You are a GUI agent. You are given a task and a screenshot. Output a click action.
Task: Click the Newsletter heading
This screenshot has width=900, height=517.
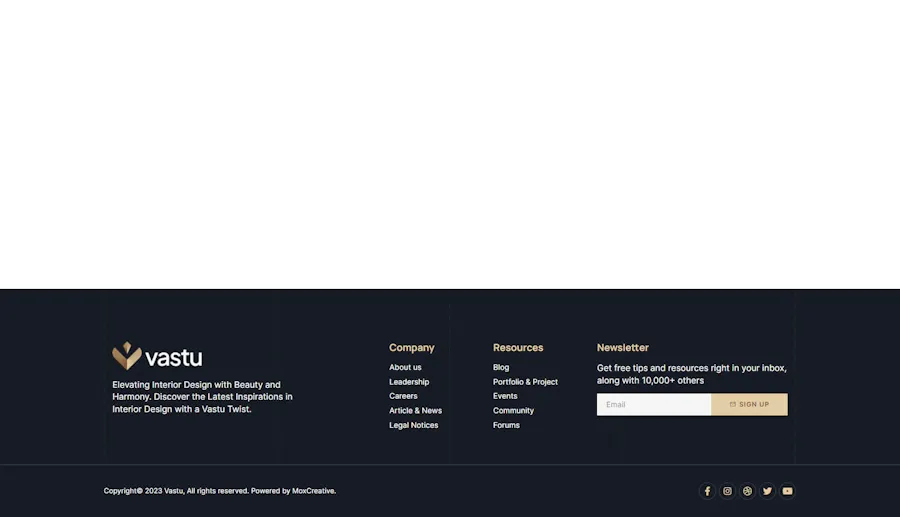(622, 348)
